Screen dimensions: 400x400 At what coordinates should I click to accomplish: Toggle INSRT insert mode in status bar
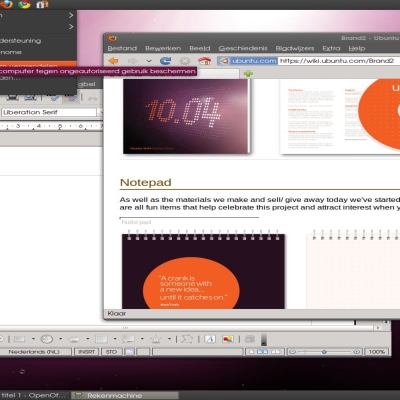[87, 352]
